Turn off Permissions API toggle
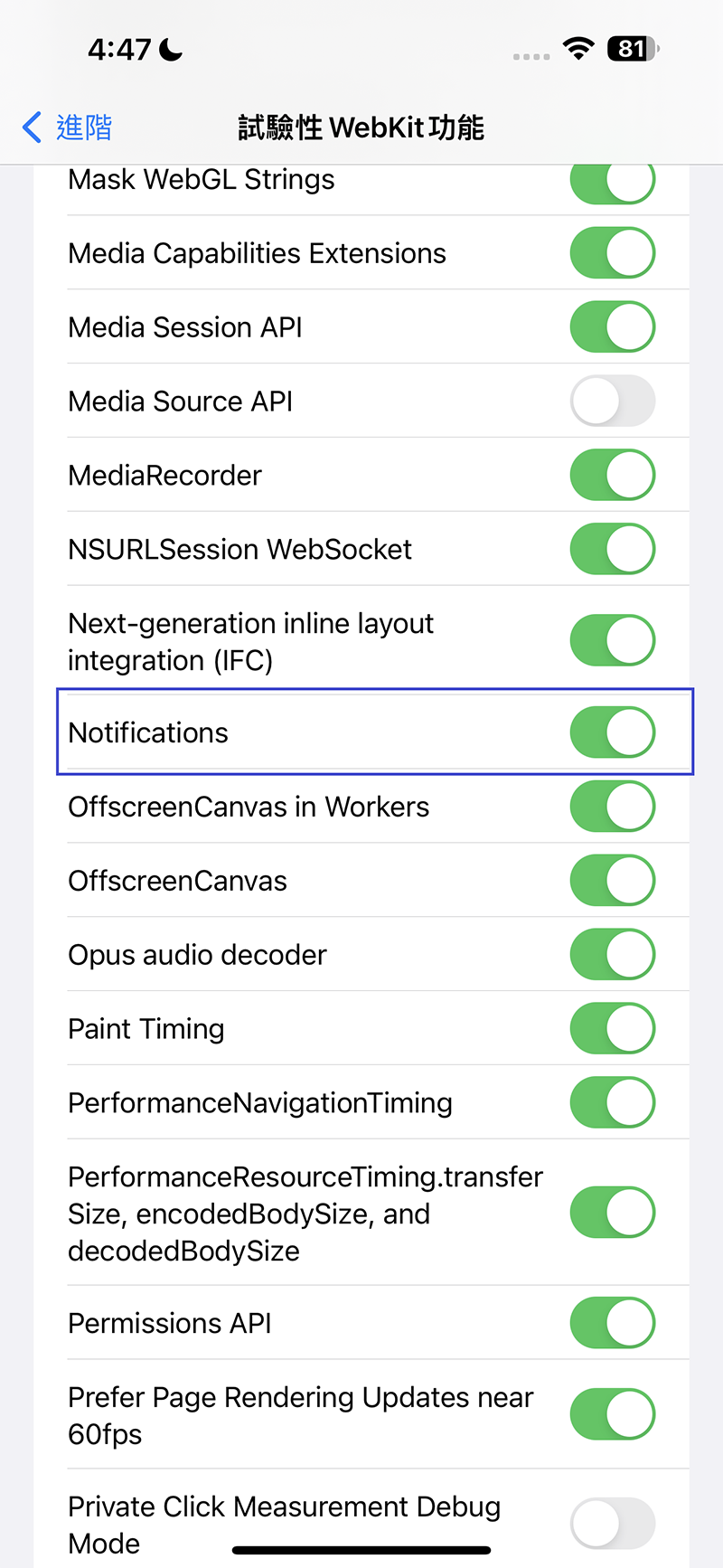This screenshot has height=1568, width=723. pyautogui.click(x=612, y=1323)
